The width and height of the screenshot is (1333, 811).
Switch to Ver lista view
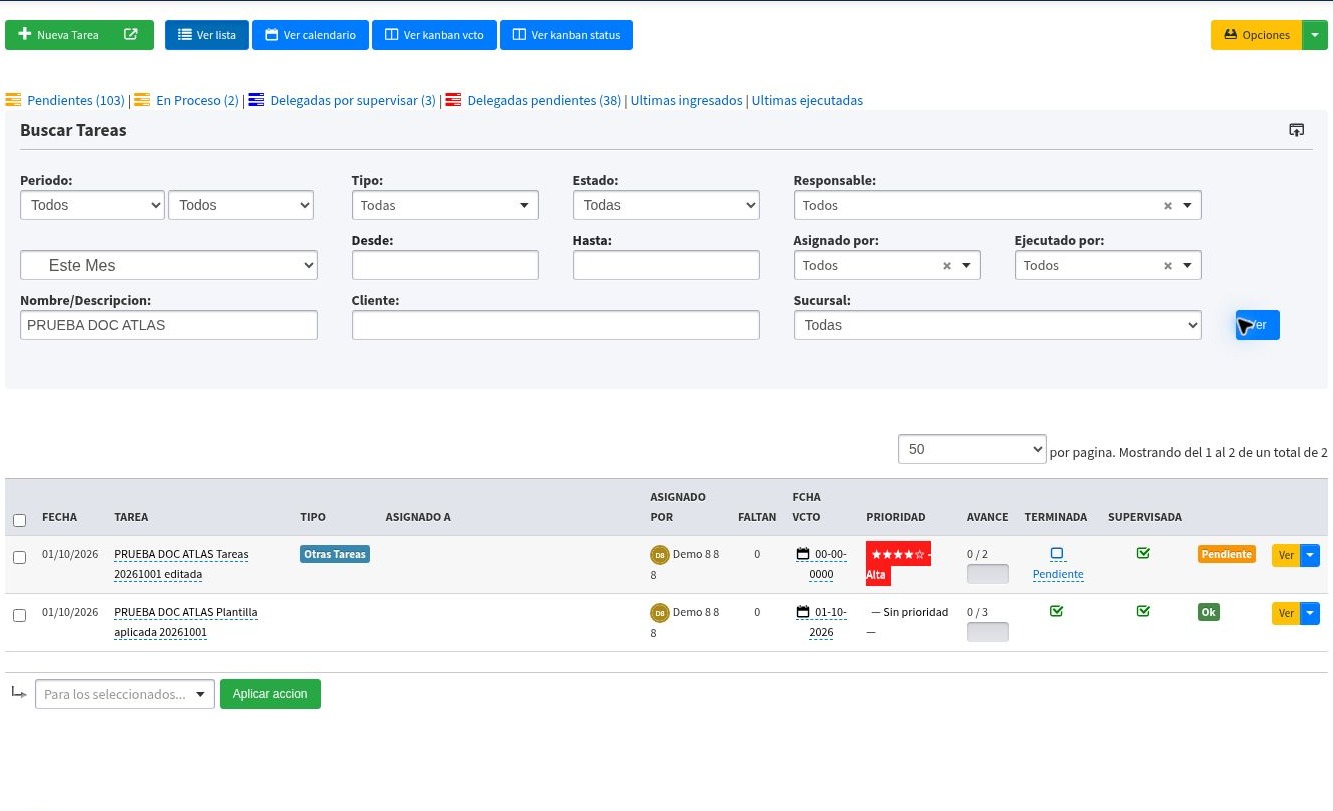[x=207, y=35]
